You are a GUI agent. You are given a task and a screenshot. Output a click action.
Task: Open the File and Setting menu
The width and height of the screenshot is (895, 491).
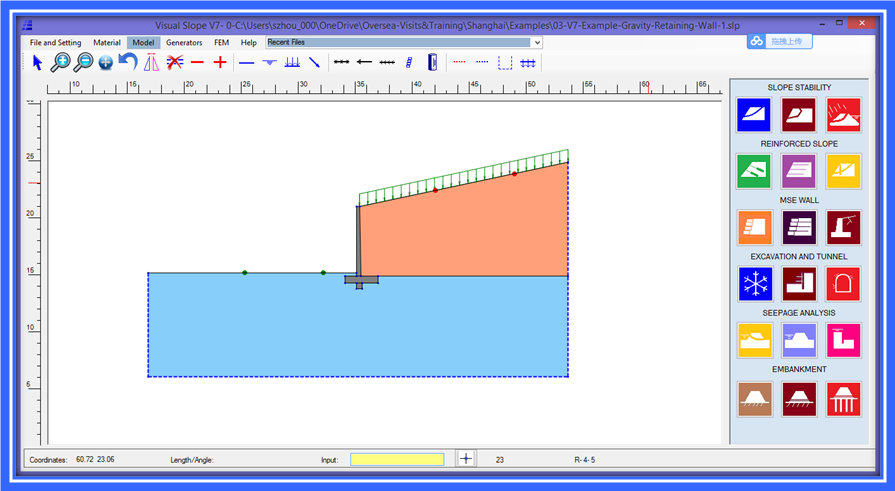click(56, 43)
